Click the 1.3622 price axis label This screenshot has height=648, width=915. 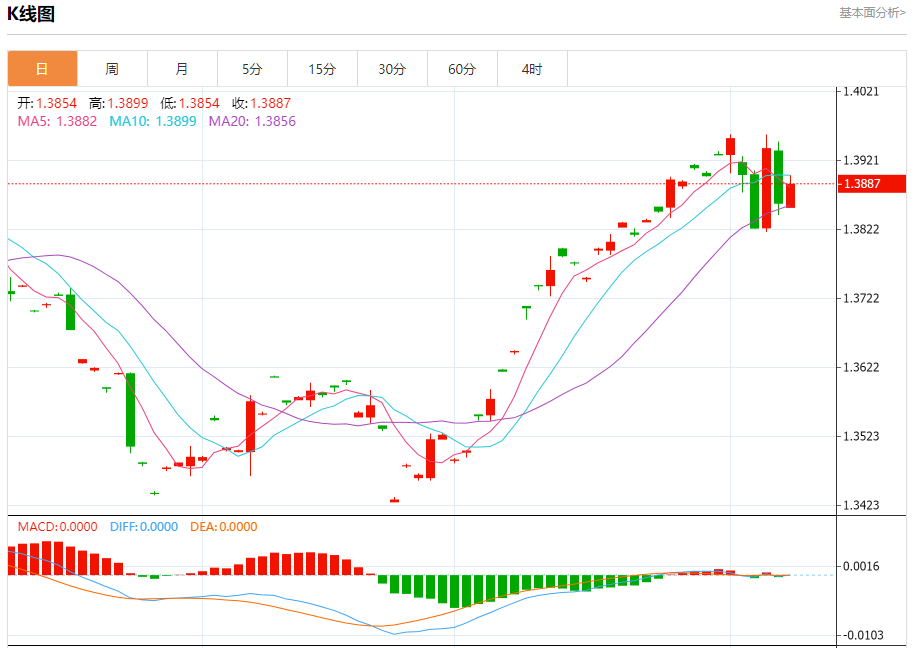[x=861, y=367]
